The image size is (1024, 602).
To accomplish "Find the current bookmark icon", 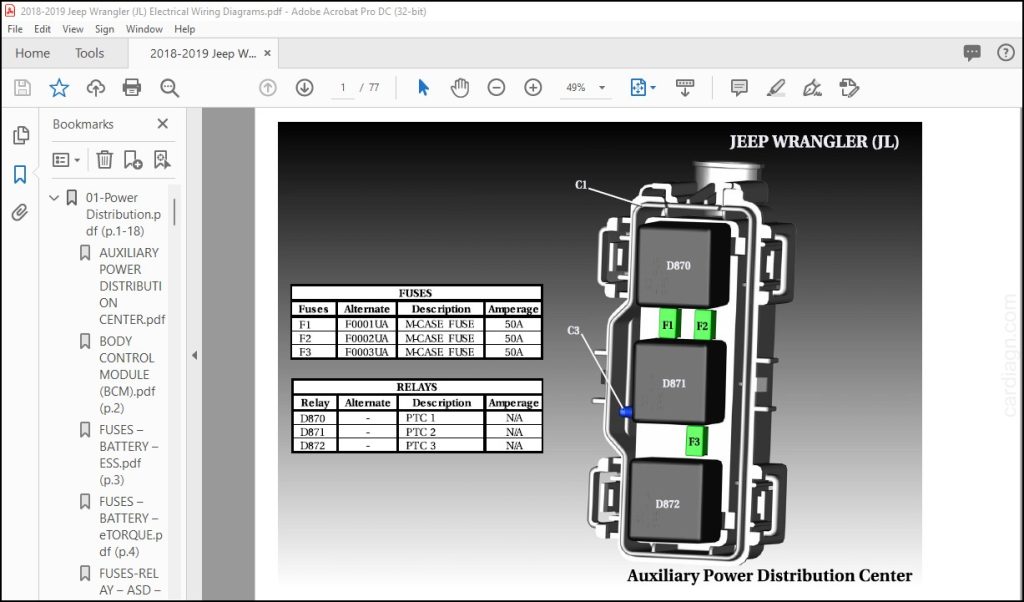I will [x=161, y=159].
